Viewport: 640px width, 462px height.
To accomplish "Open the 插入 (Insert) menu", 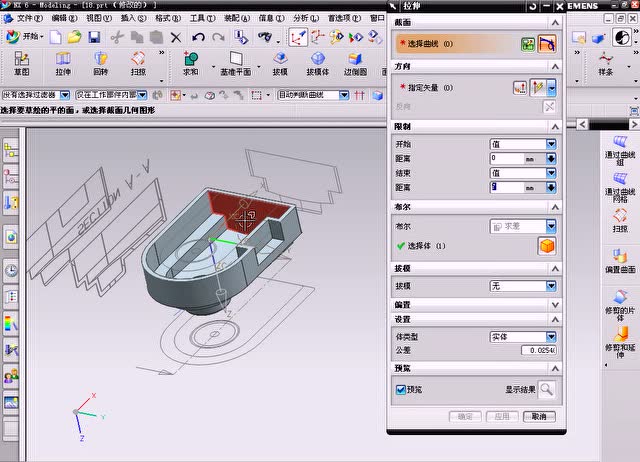I will pos(132,18).
